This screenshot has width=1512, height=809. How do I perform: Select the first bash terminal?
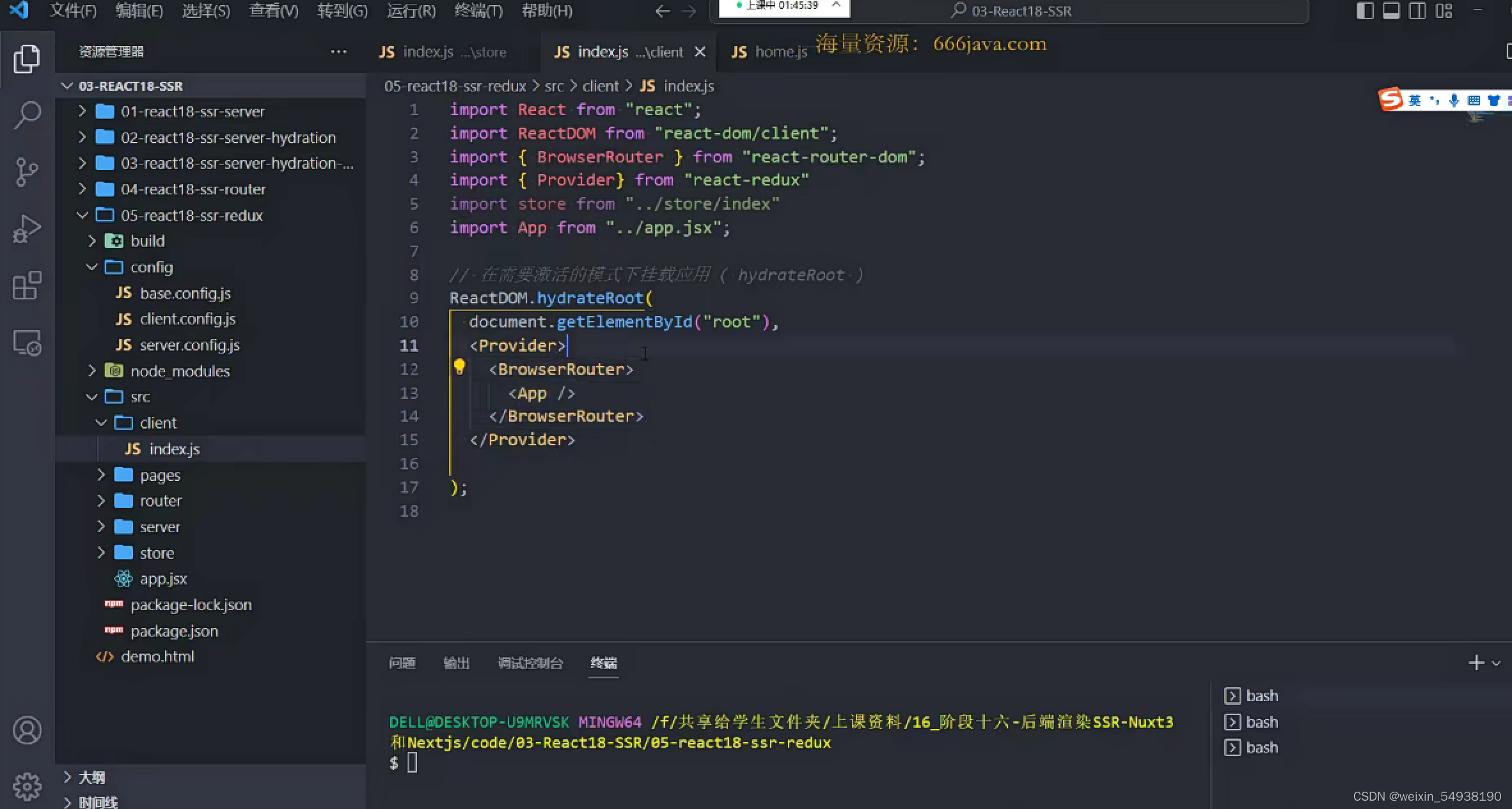[1252, 696]
